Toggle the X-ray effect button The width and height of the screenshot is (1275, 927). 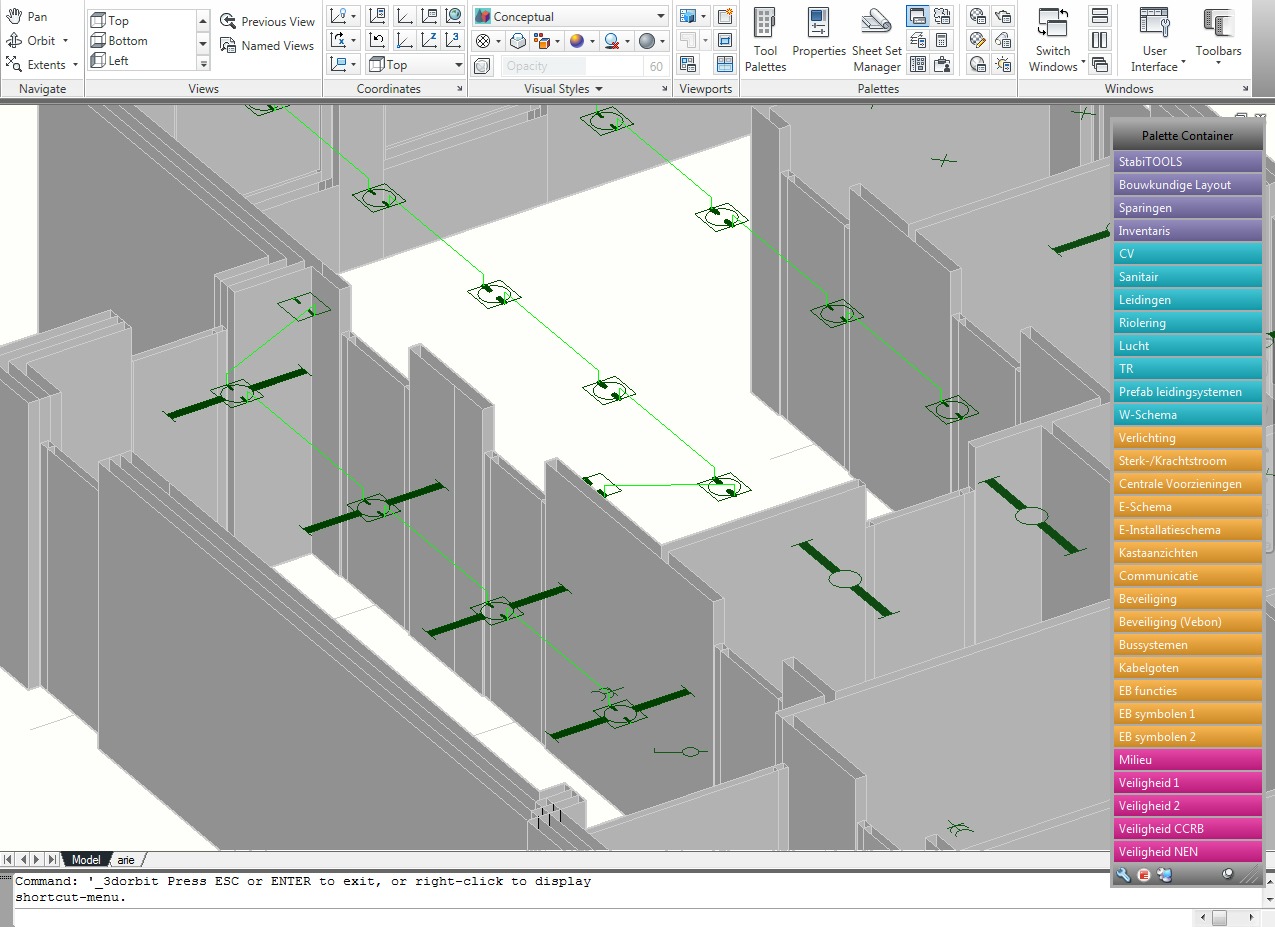coord(483,66)
